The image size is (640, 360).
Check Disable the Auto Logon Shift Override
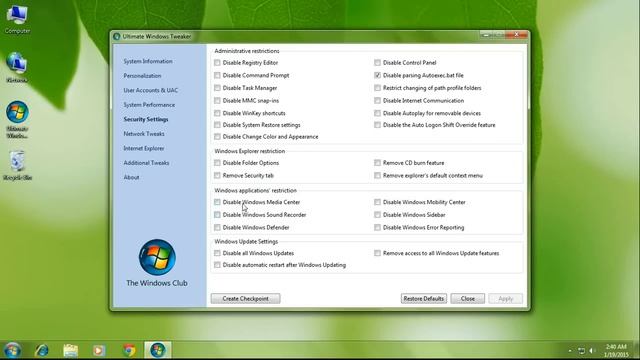coord(377,125)
